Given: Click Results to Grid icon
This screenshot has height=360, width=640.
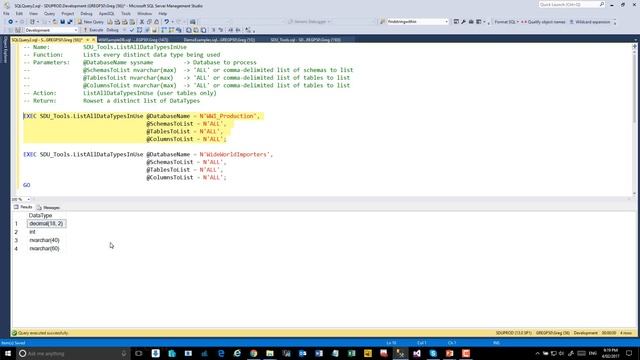Looking at the screenshot, I should click(196, 30).
